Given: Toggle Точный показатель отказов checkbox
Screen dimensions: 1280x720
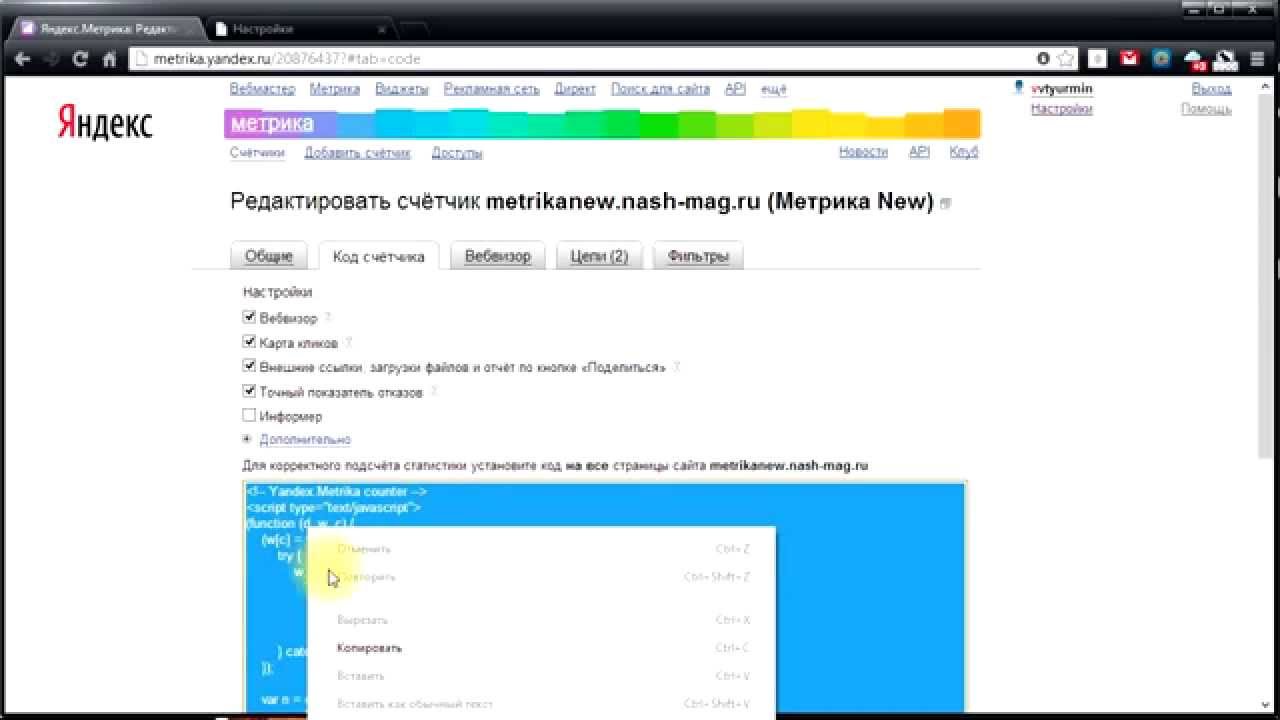Looking at the screenshot, I should [249, 391].
